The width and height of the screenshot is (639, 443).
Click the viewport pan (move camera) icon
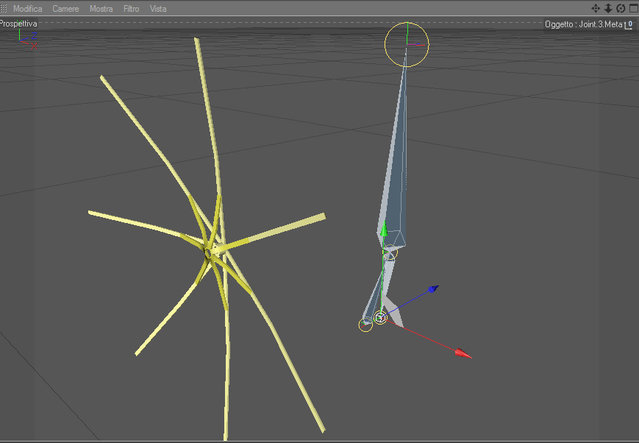pyautogui.click(x=595, y=8)
